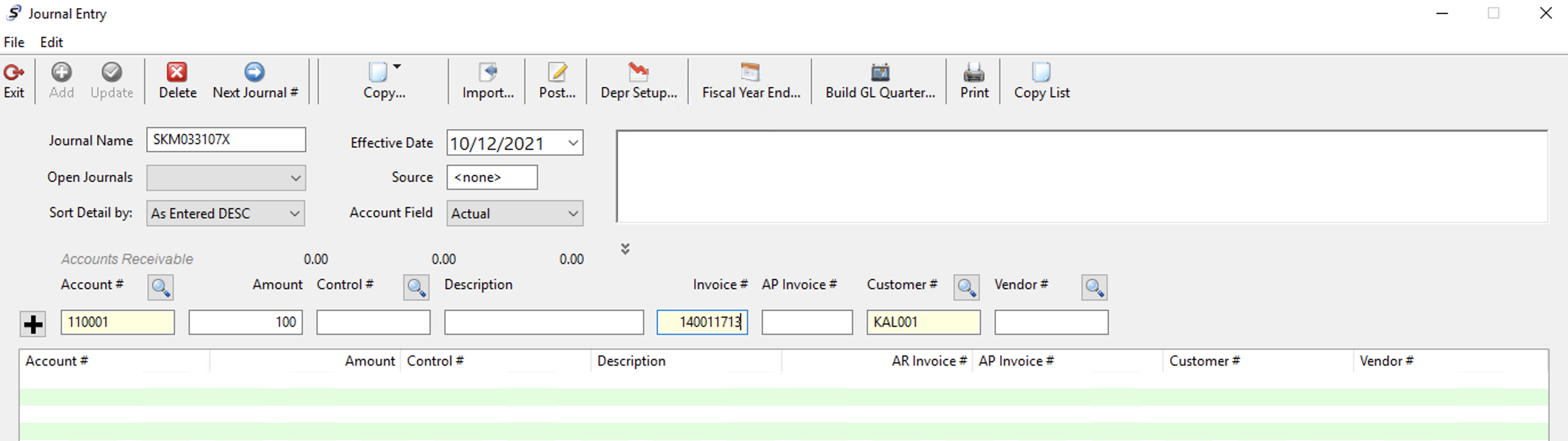1568x441 pixels.
Task: Click the AP Invoice # entry field
Action: [x=807, y=322]
